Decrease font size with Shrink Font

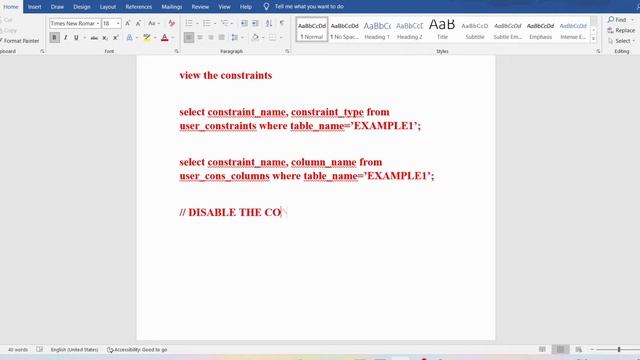coord(138,23)
